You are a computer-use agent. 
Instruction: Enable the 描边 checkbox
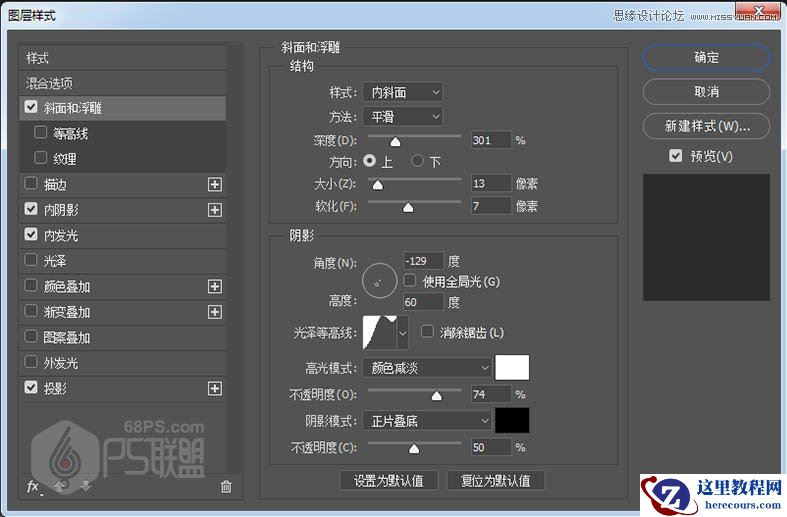31,184
